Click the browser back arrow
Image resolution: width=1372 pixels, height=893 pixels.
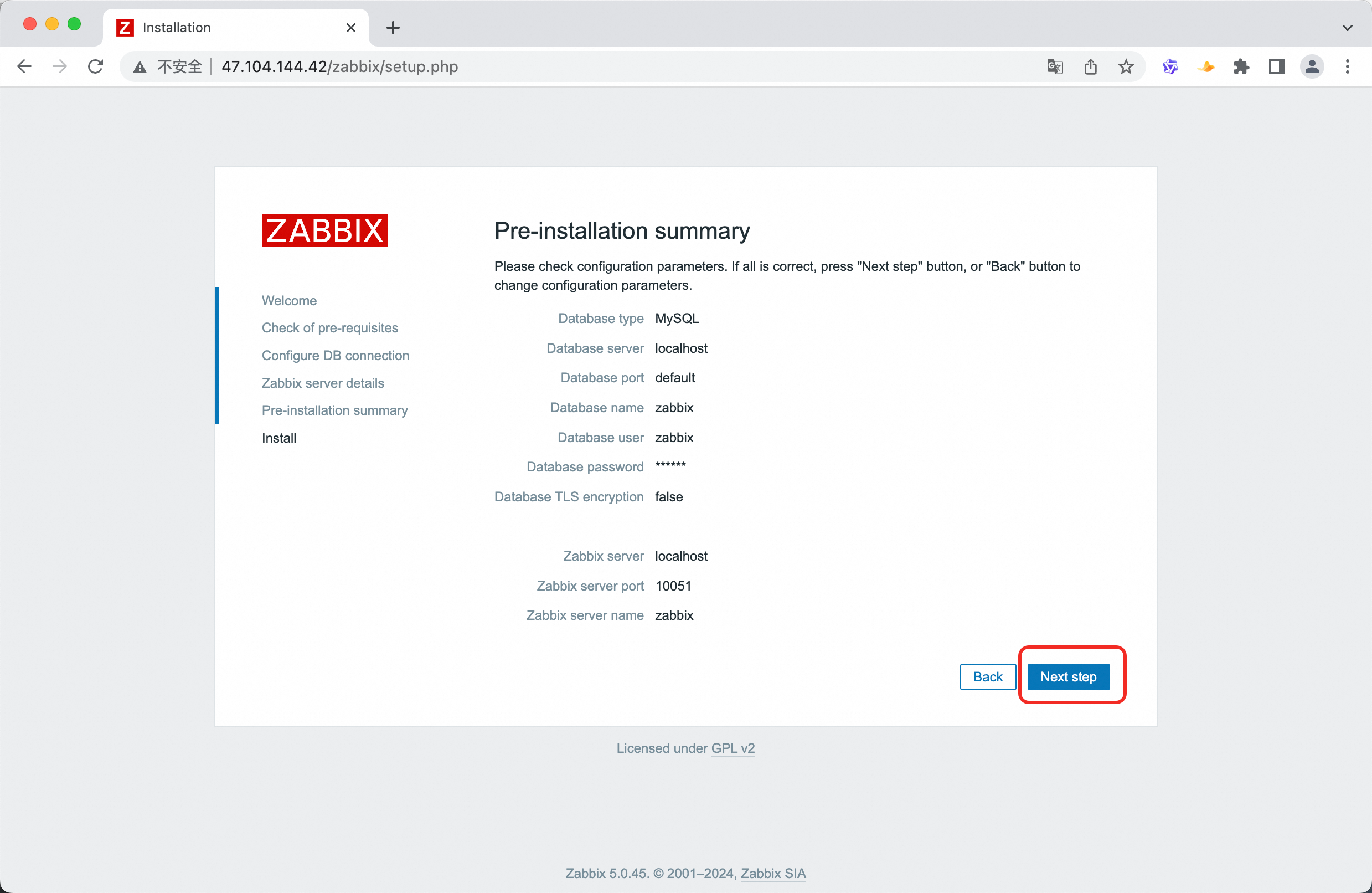[x=24, y=66]
